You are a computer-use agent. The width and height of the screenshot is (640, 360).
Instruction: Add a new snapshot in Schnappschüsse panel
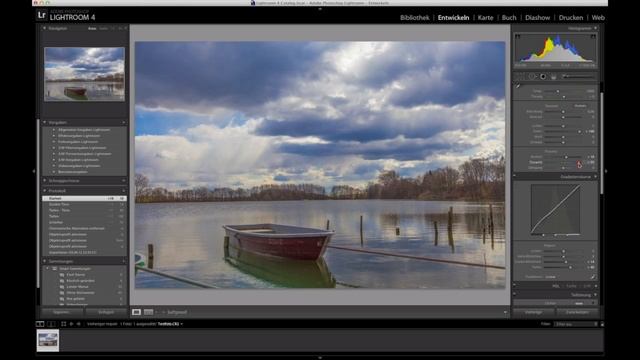pyautogui.click(x=124, y=180)
